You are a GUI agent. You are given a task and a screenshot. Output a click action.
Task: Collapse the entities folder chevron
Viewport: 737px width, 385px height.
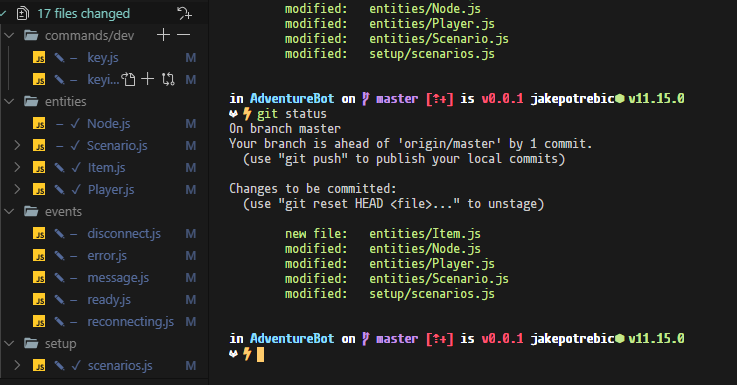9,101
